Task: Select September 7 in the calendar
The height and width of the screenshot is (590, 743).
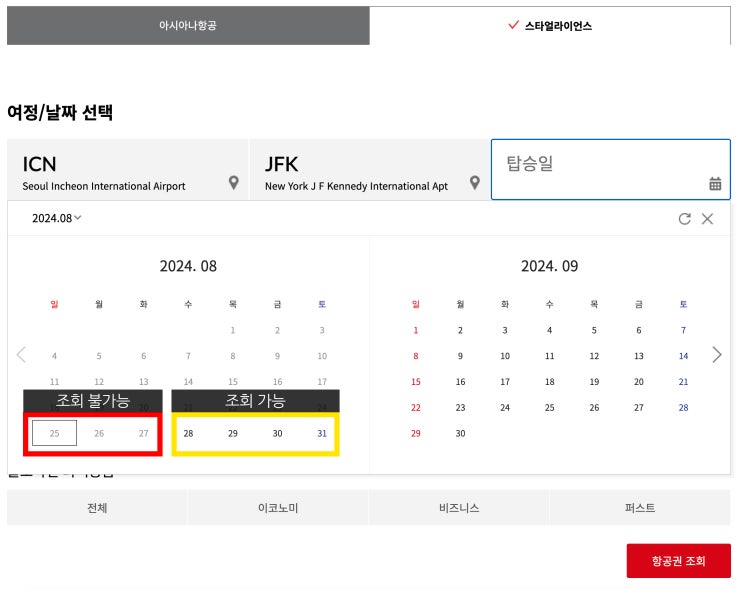Action: (x=683, y=330)
